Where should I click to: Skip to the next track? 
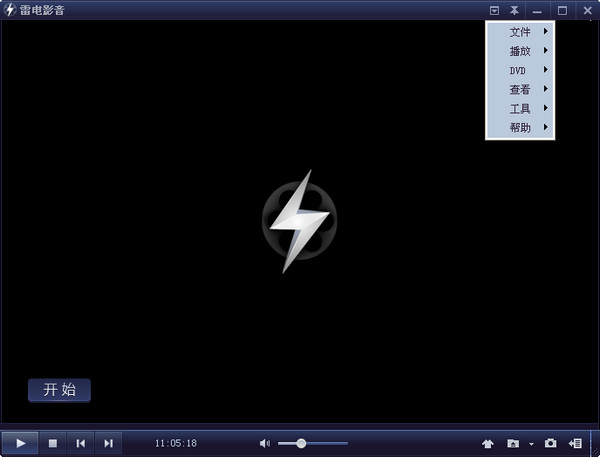pos(108,443)
